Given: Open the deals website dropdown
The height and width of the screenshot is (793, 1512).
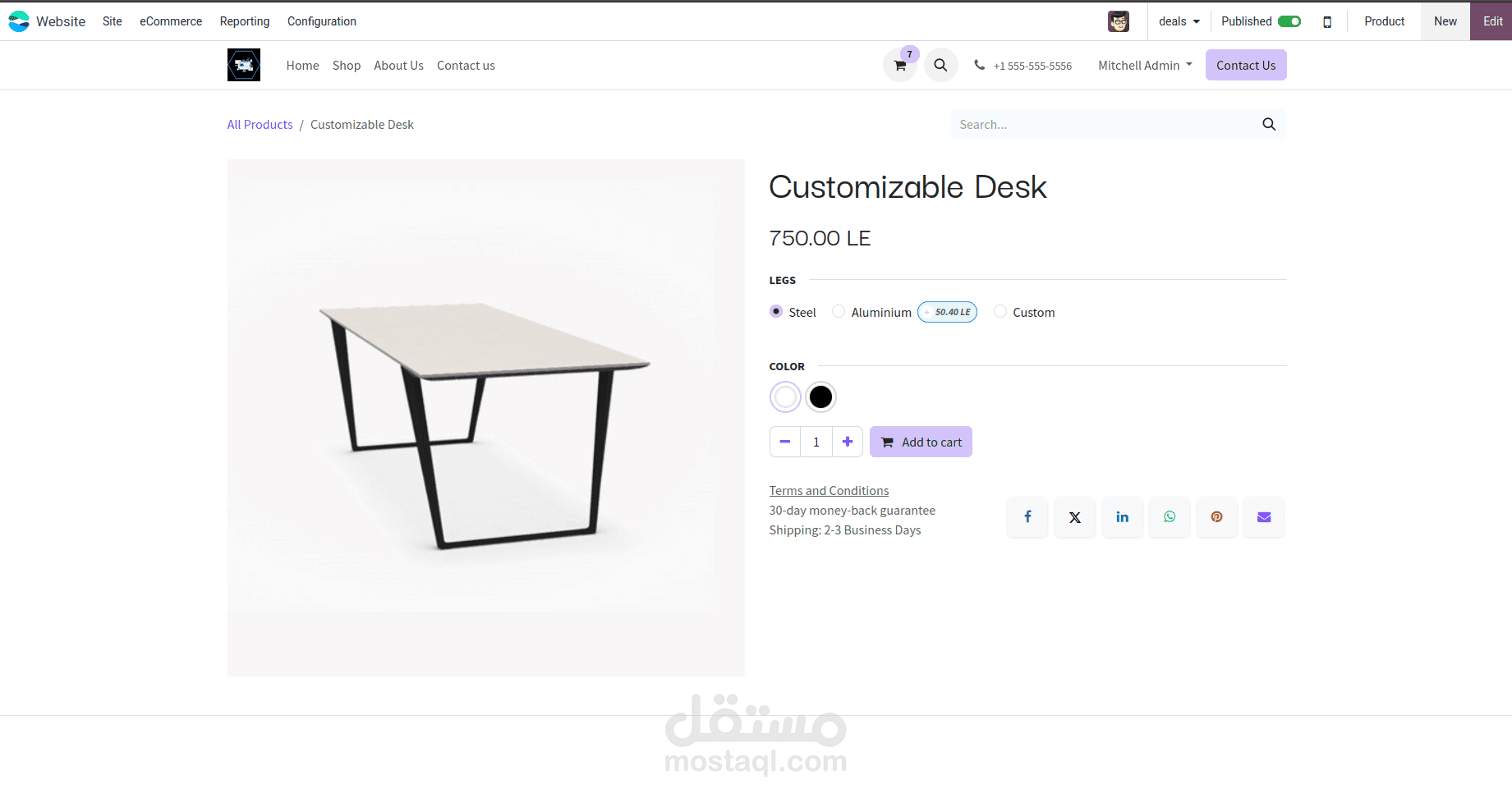Looking at the screenshot, I should [x=1179, y=21].
